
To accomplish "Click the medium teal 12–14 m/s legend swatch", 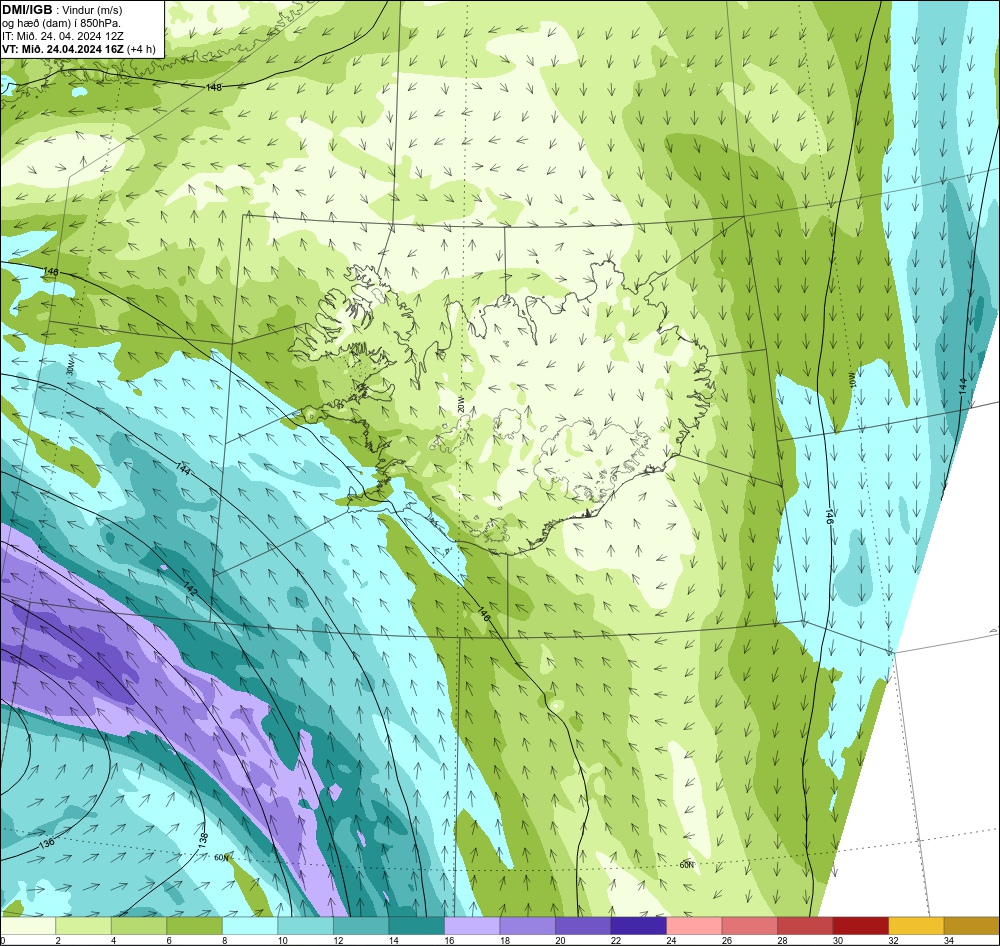I will pos(361,925).
